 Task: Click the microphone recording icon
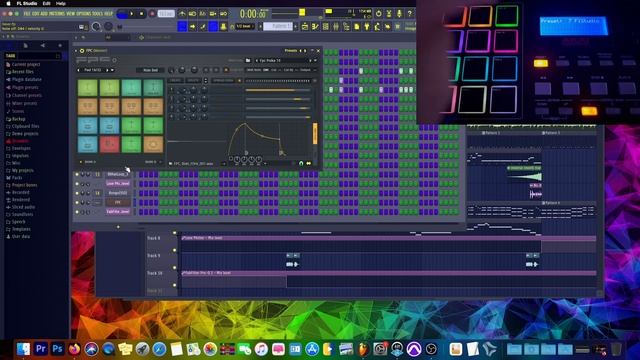click(399, 14)
